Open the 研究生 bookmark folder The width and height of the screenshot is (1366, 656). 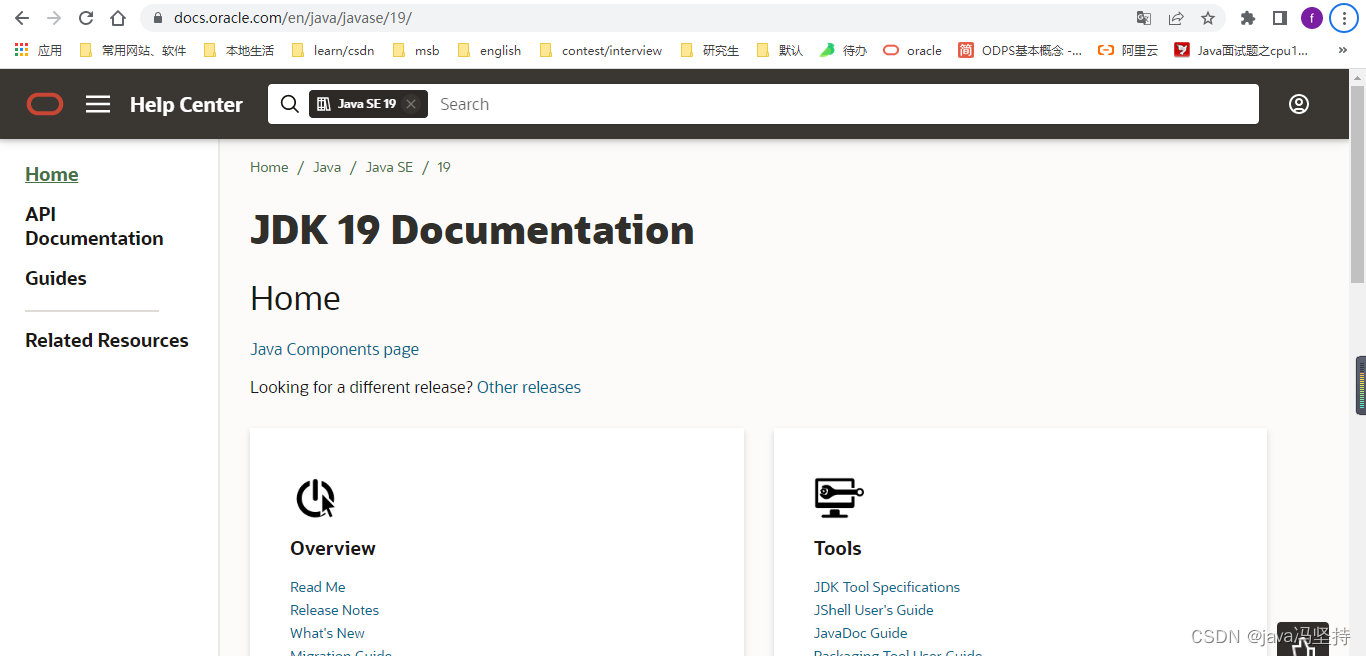point(709,50)
